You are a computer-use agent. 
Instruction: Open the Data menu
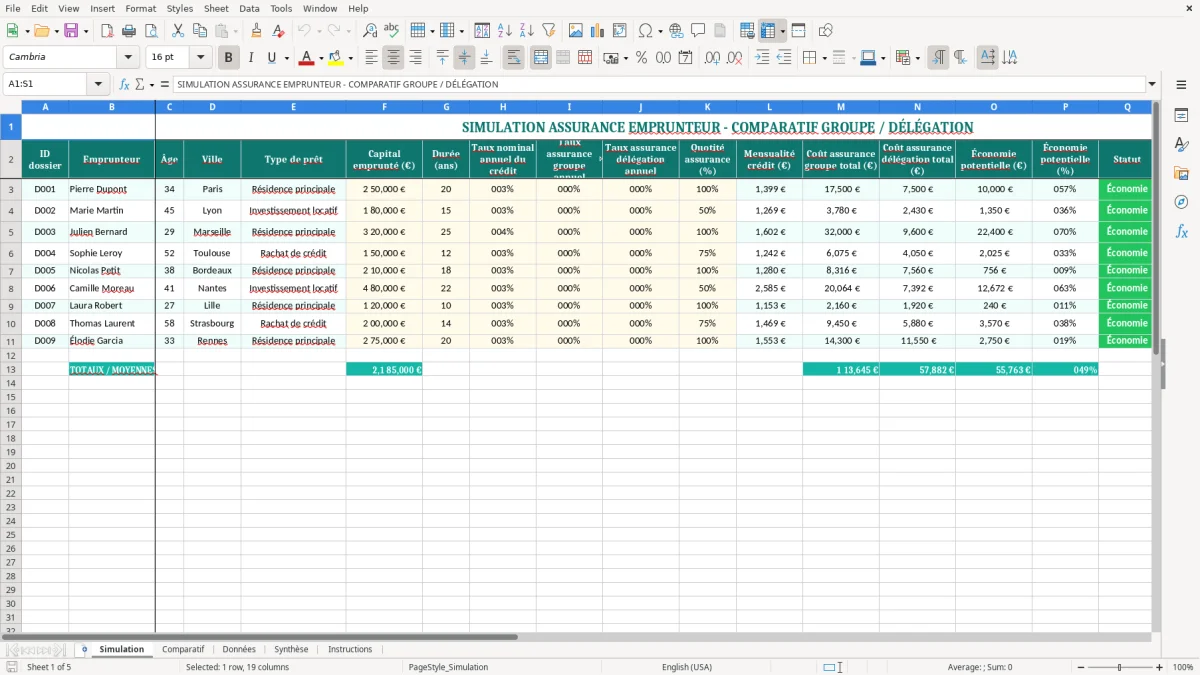tap(249, 8)
